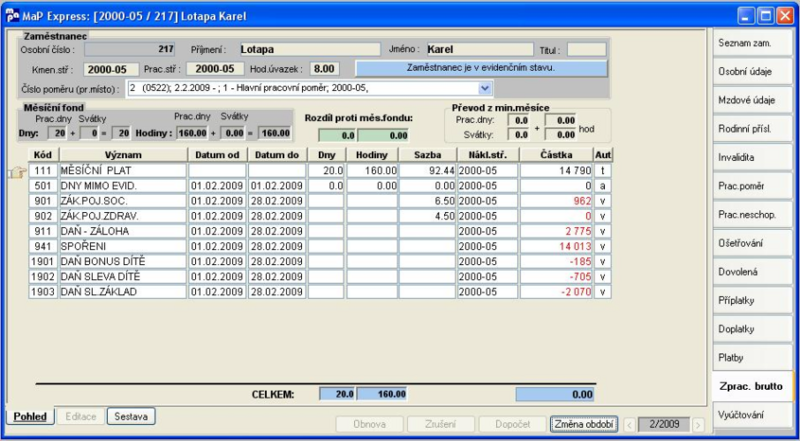
Task: Click the red amount 14 013
Action: [556, 247]
